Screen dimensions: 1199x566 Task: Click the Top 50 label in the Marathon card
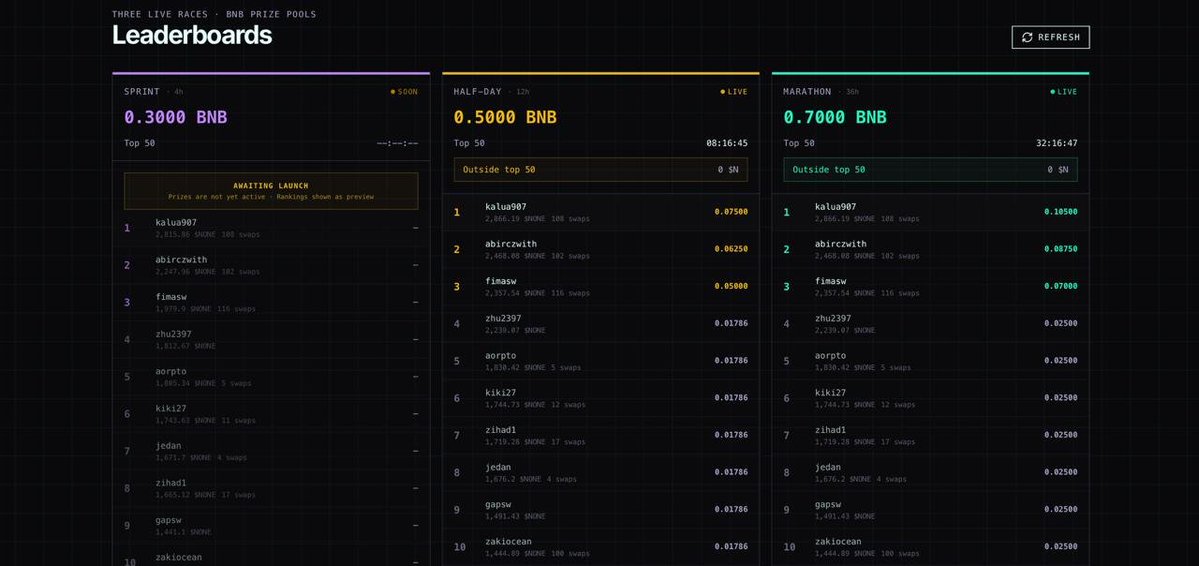[x=798, y=143]
